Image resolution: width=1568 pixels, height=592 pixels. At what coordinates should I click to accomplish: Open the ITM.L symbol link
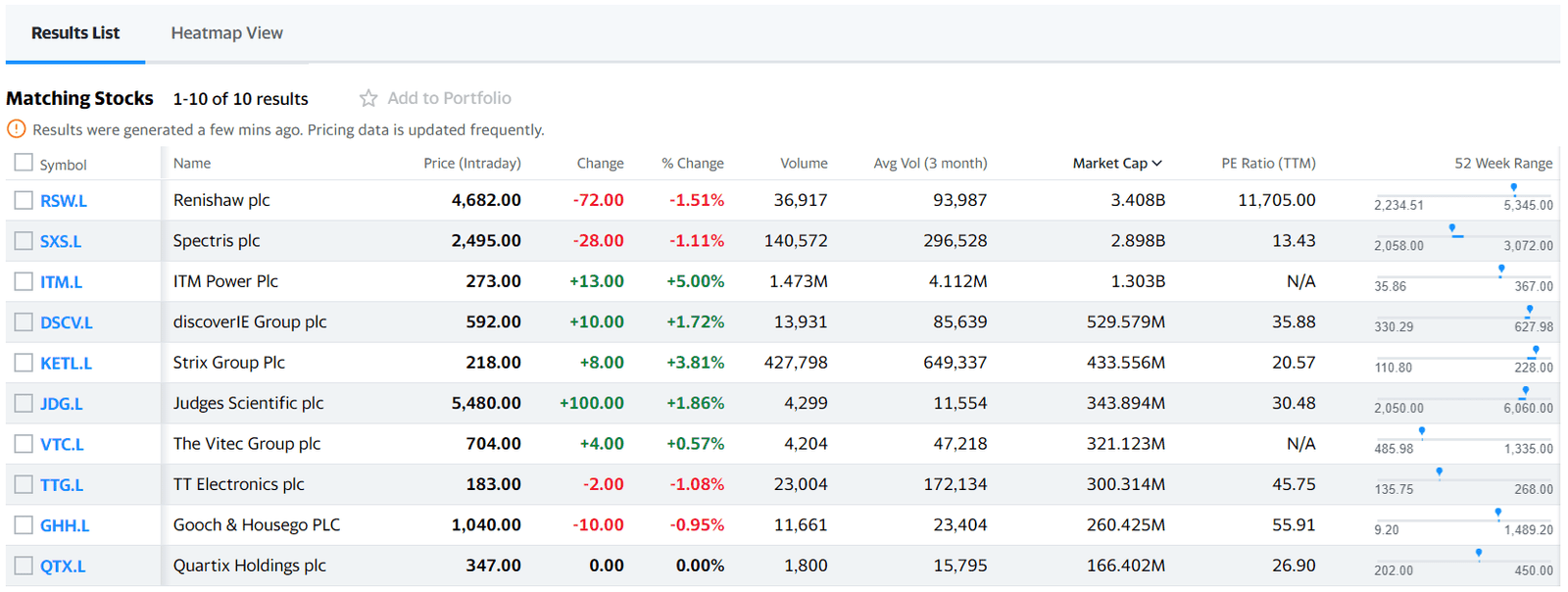pos(61,282)
